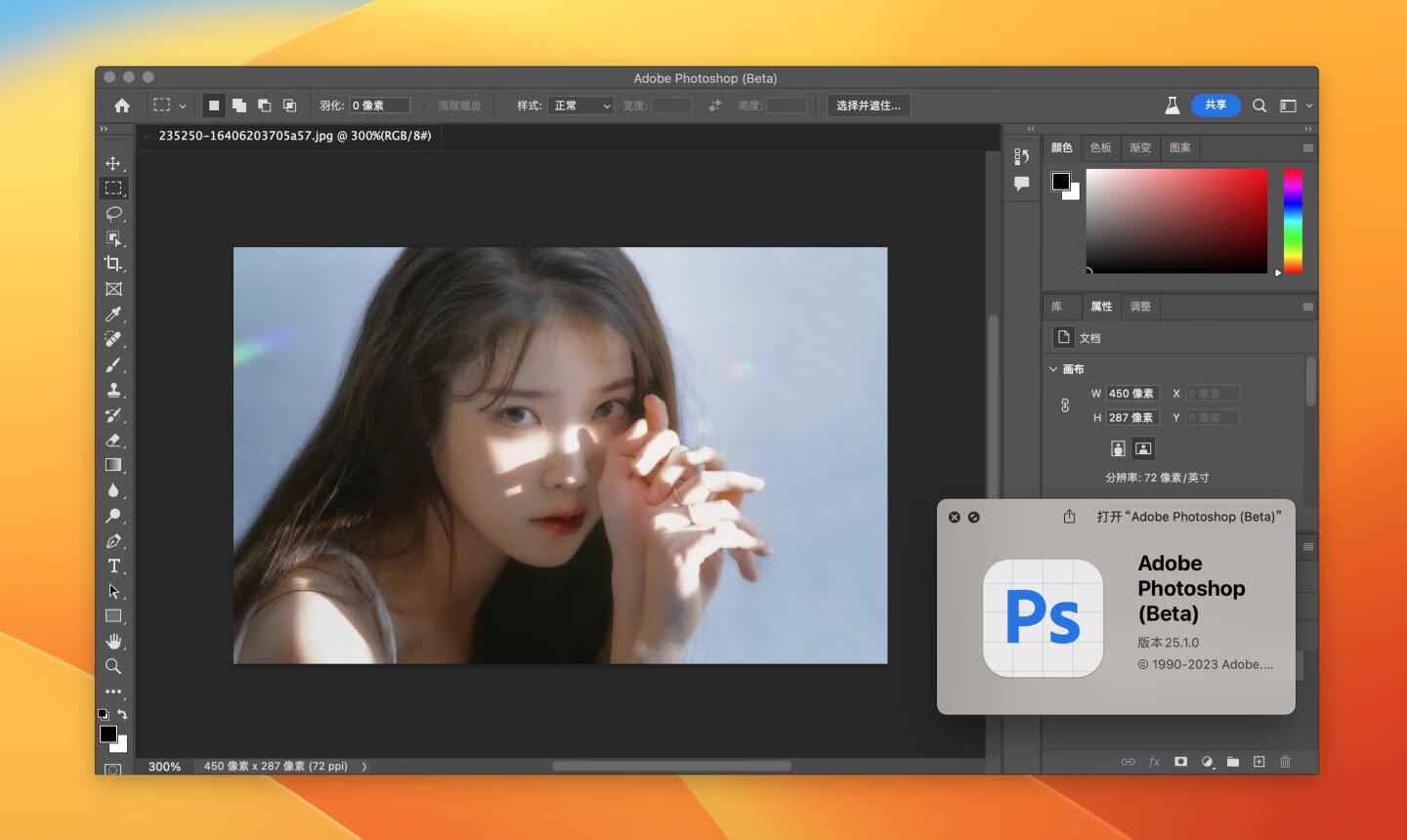Toggle the W/H chain link constraint
Viewport: 1407px width, 840px height.
point(1065,405)
